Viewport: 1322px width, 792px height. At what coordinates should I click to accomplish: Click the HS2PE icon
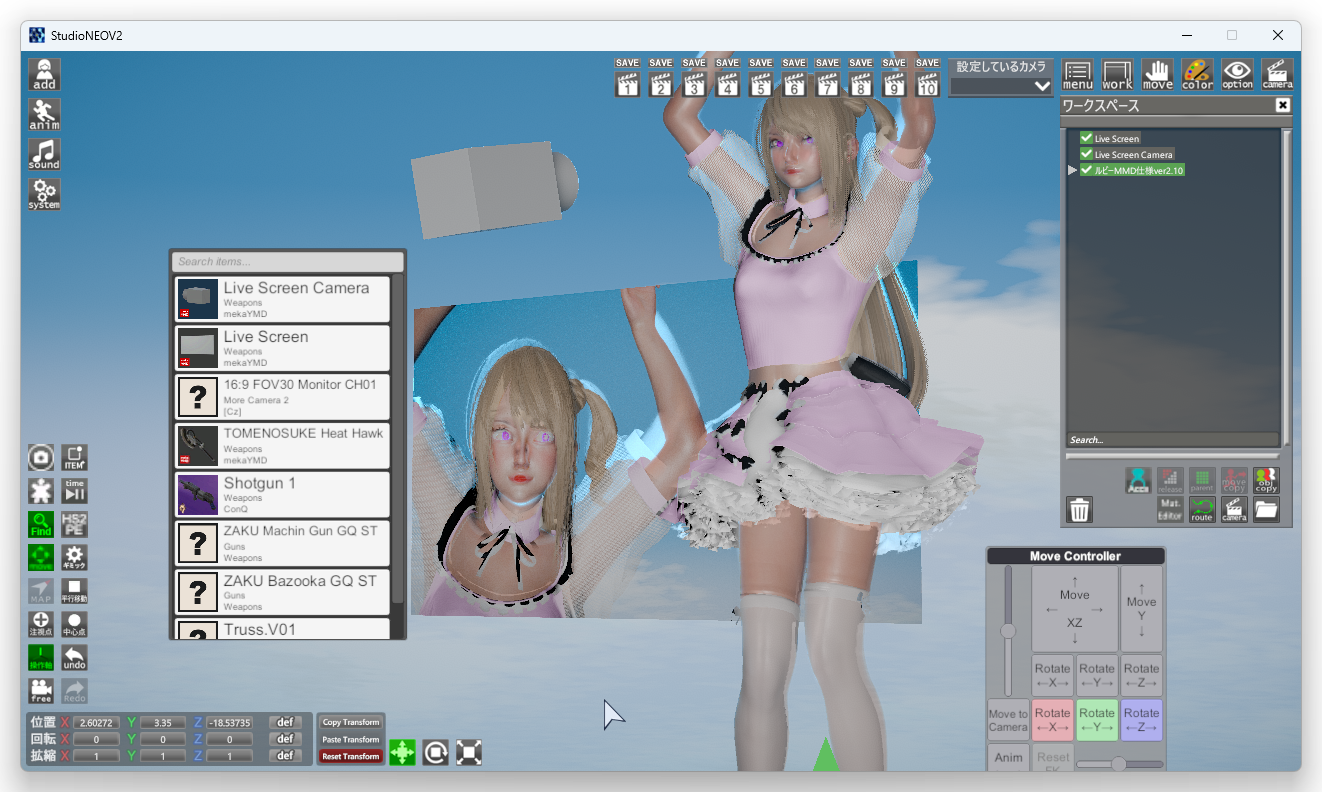[75, 524]
